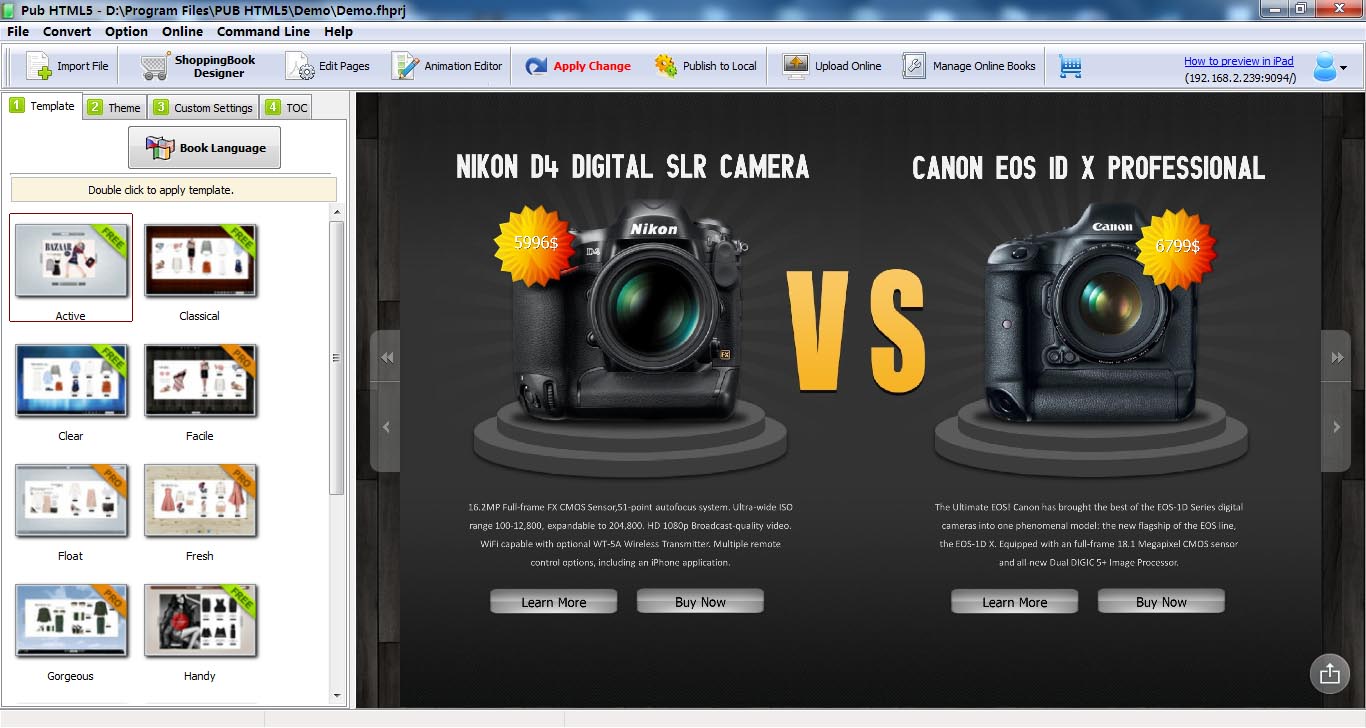
Task: Open the Command Line menu
Action: coord(263,31)
